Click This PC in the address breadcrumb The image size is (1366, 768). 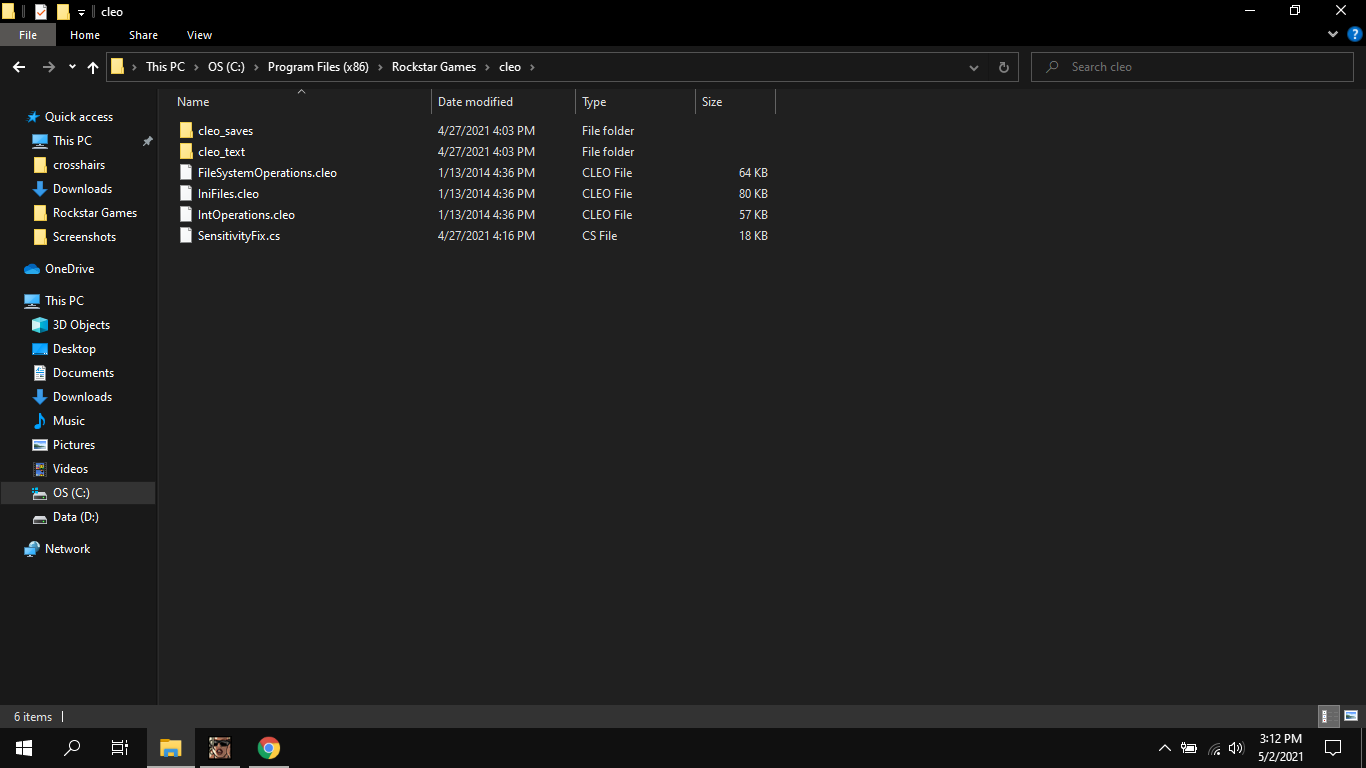(165, 67)
